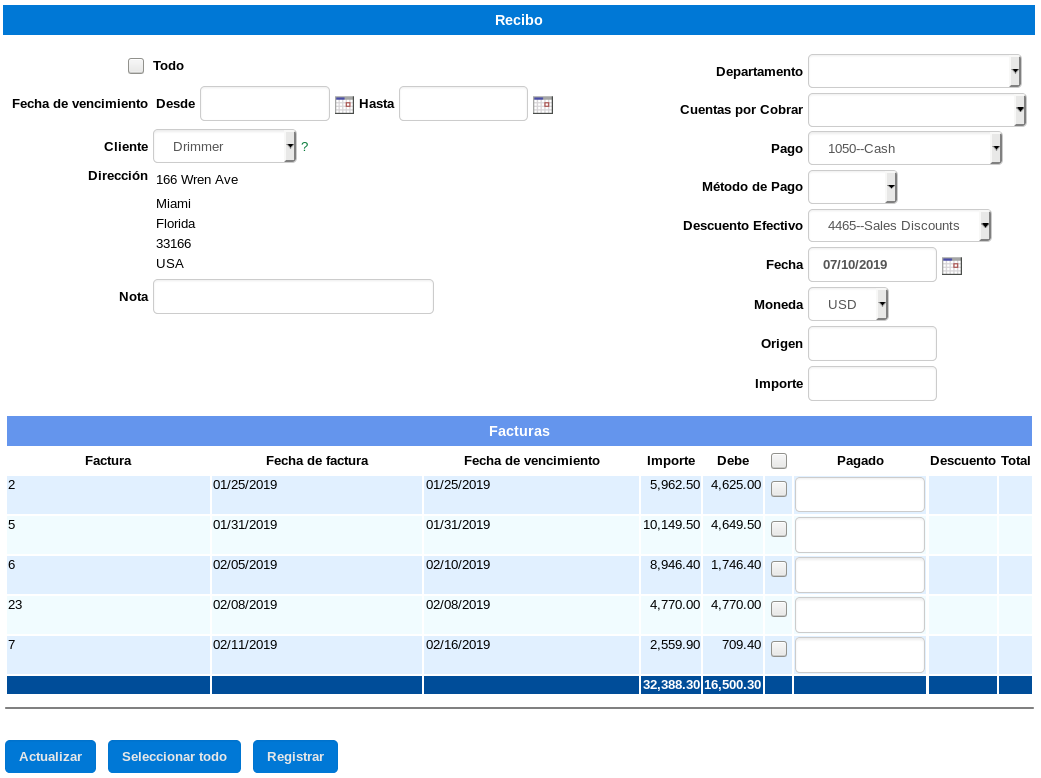Click the Fecha de factura column header

point(317,461)
